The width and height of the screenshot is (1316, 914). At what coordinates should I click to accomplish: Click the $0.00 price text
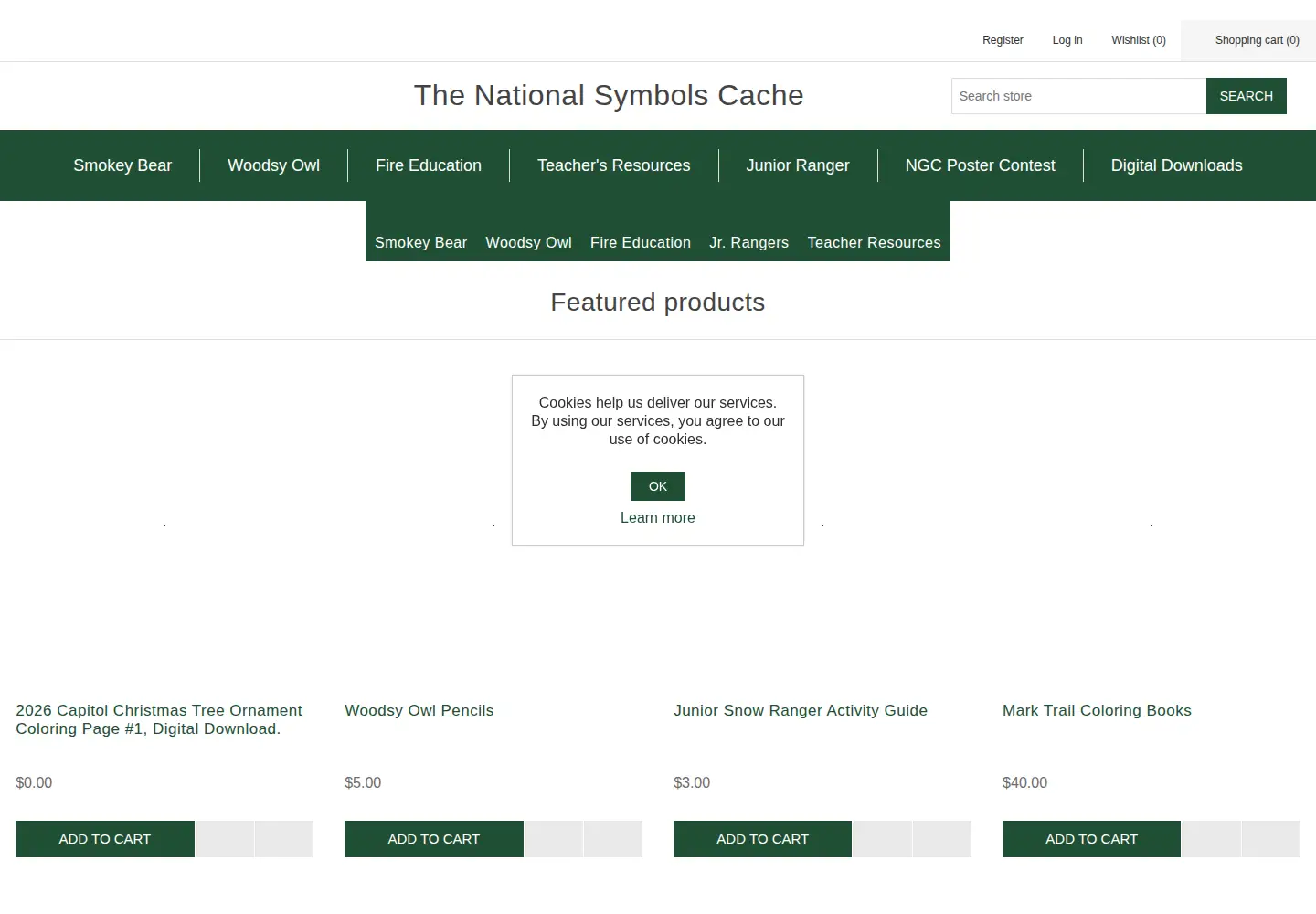coord(34,782)
